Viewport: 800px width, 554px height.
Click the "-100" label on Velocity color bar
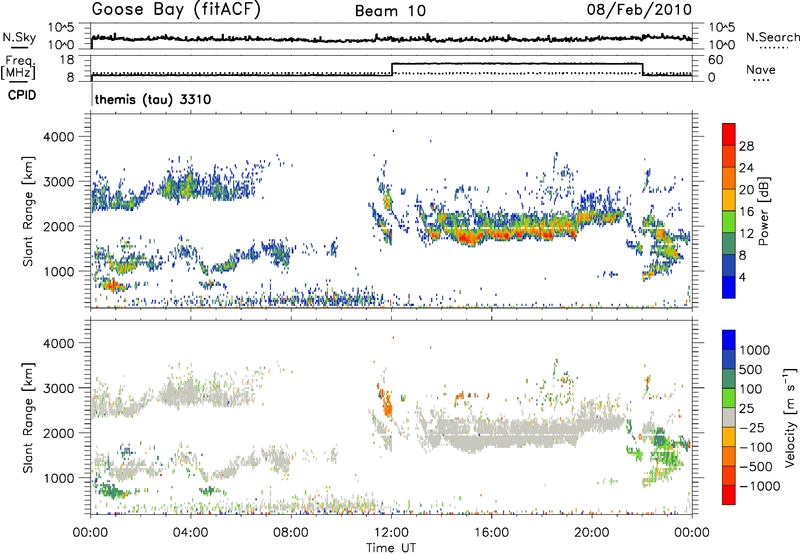coord(756,447)
